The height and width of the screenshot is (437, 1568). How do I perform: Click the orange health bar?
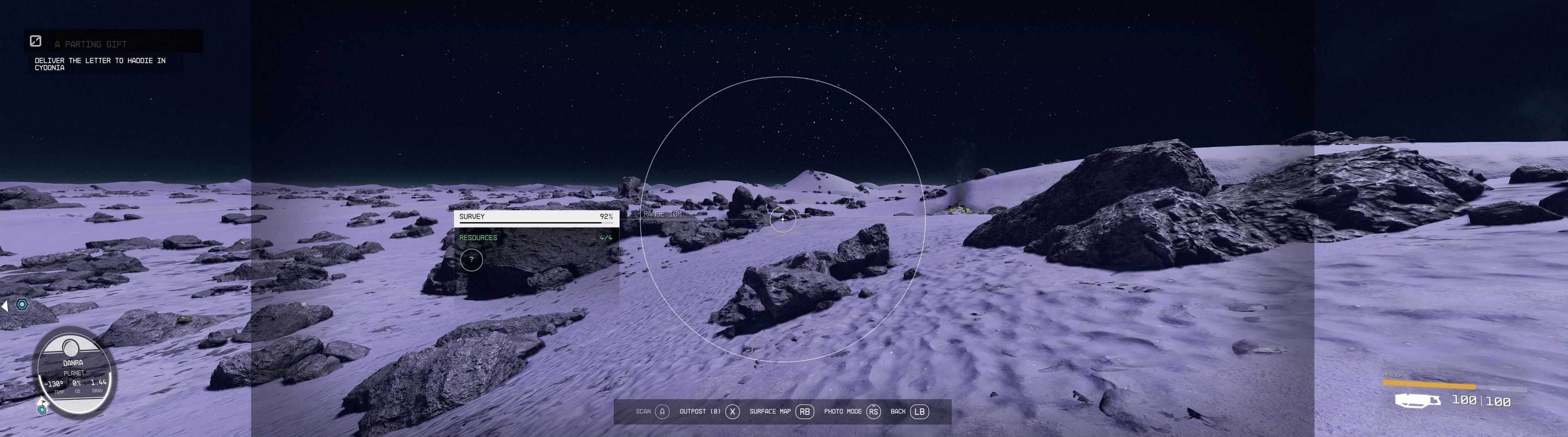[1429, 385]
